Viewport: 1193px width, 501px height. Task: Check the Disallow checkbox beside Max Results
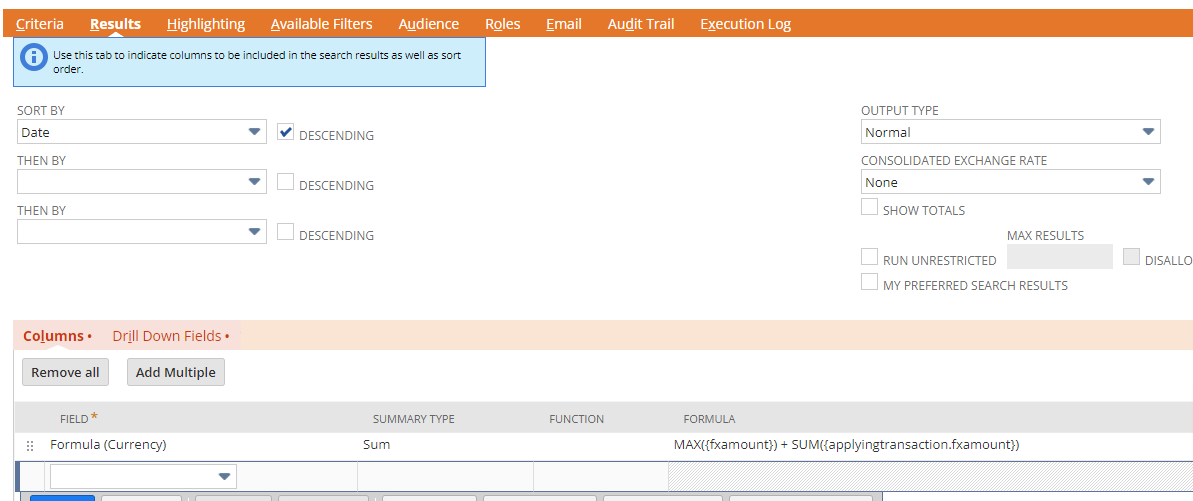click(1131, 257)
